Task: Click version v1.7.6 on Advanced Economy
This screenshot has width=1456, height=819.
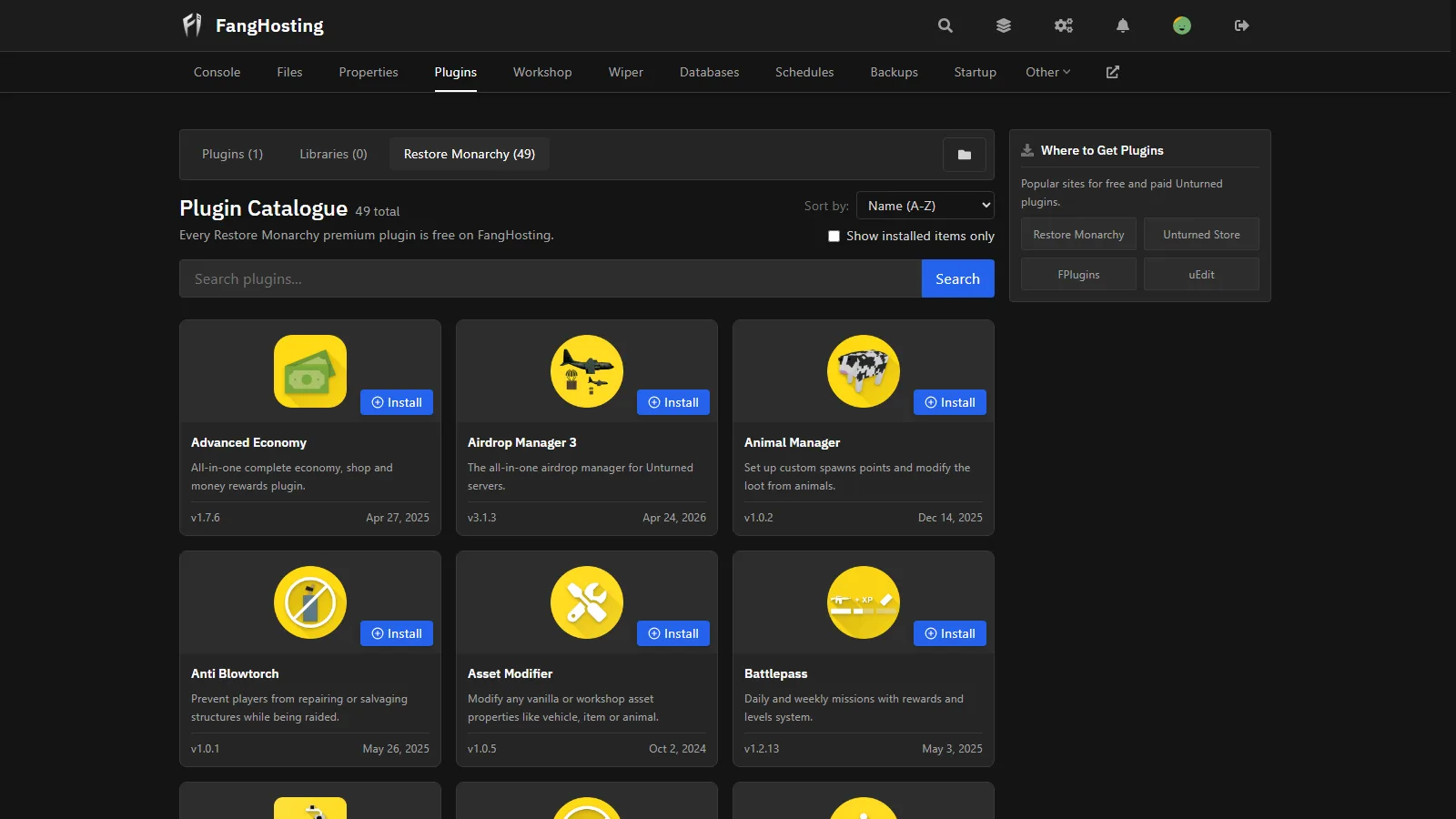Action: 206,518
